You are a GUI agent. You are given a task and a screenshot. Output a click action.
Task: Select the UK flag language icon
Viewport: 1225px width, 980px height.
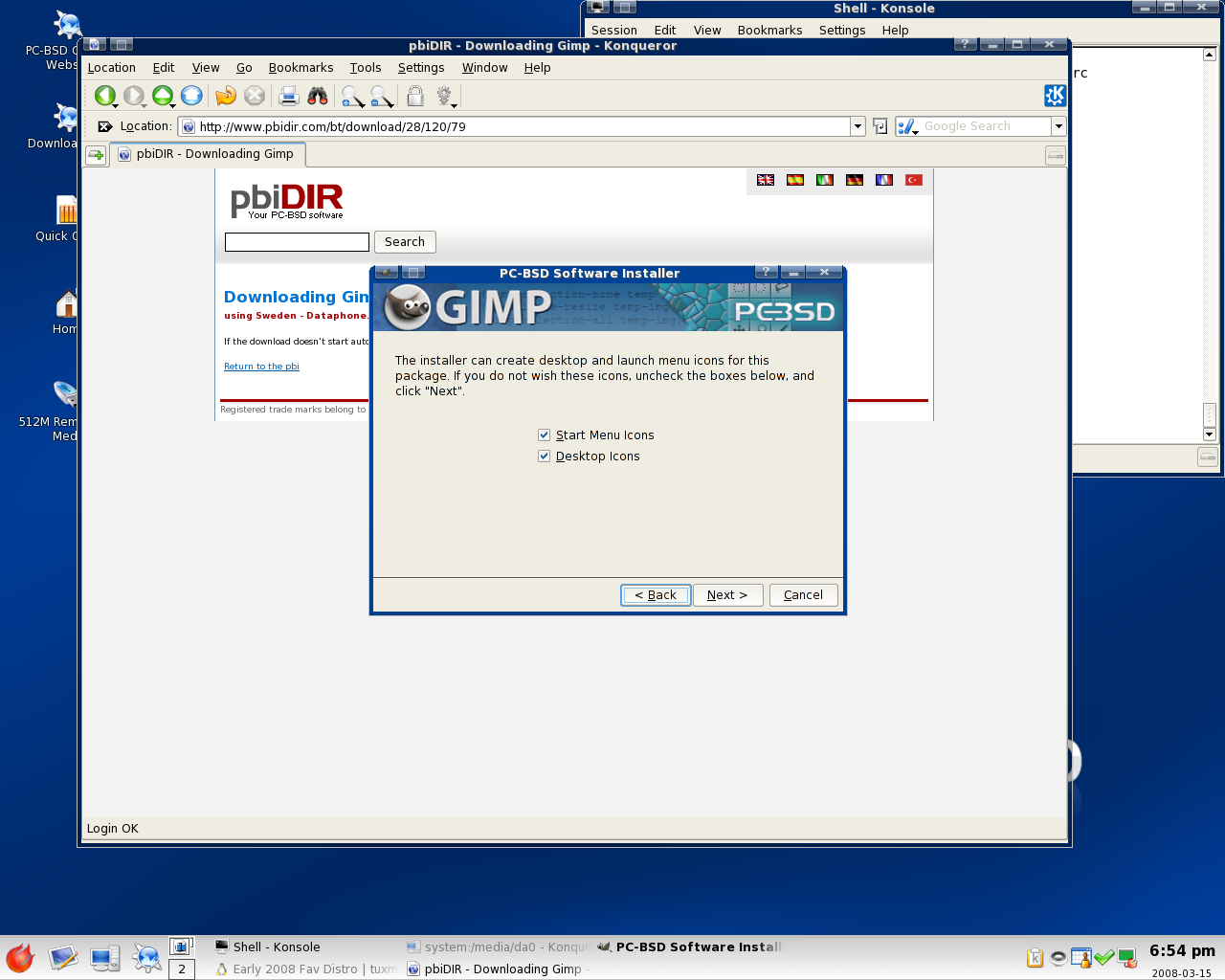766,180
